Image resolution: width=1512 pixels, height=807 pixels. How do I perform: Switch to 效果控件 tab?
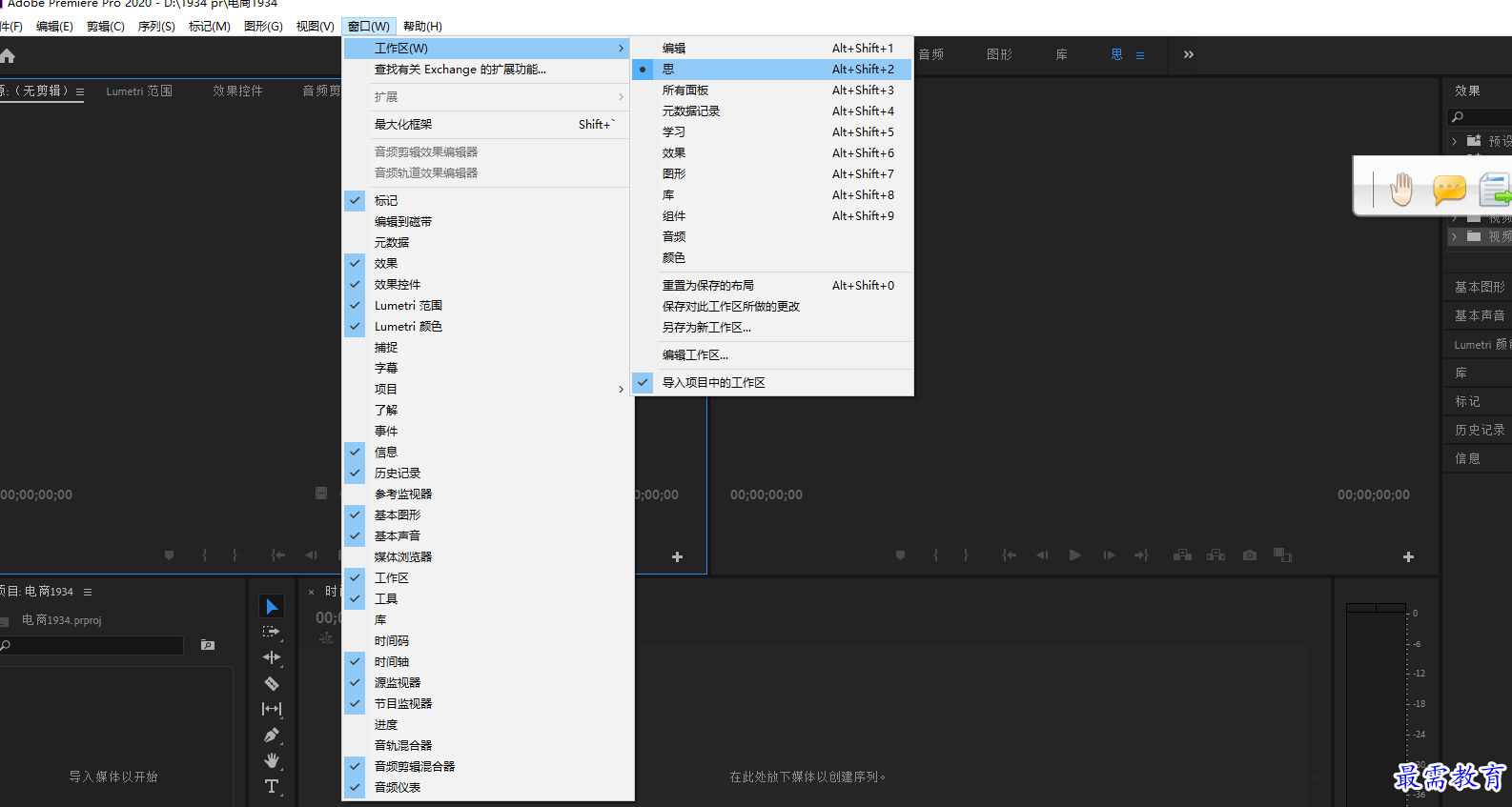pos(237,91)
